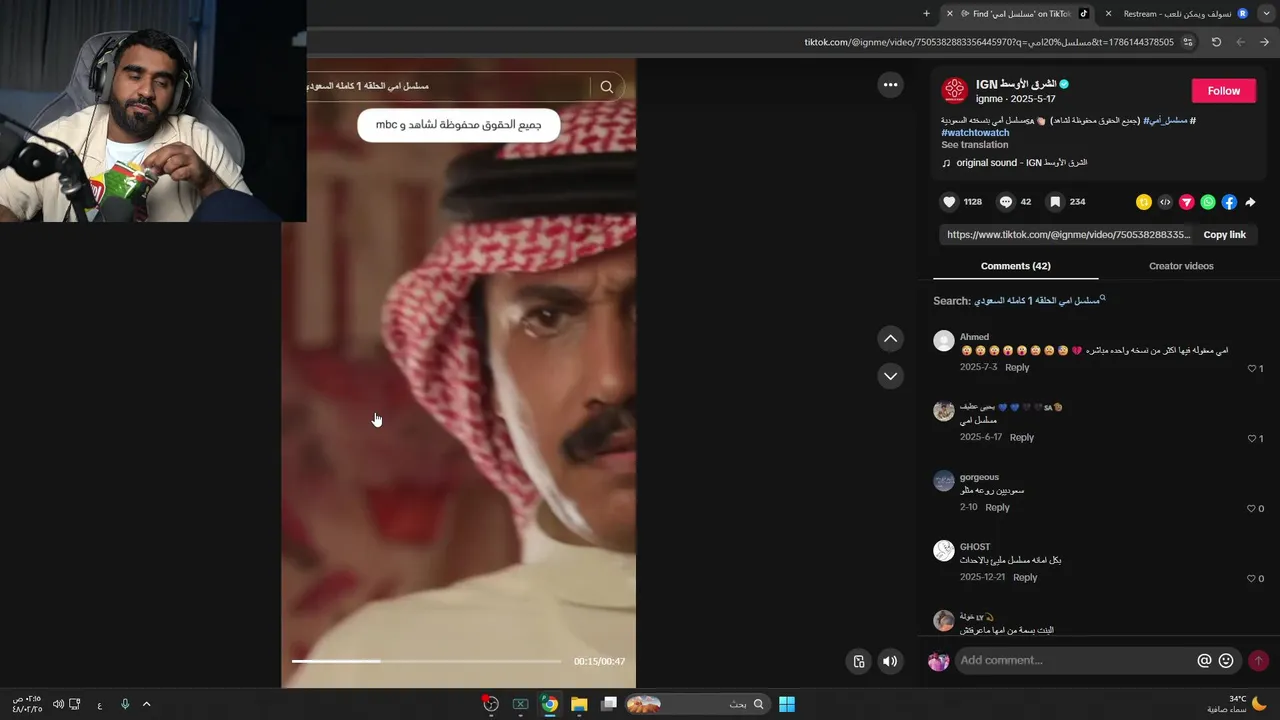
Task: Reply to GHOST's comment
Action: [1025, 578]
